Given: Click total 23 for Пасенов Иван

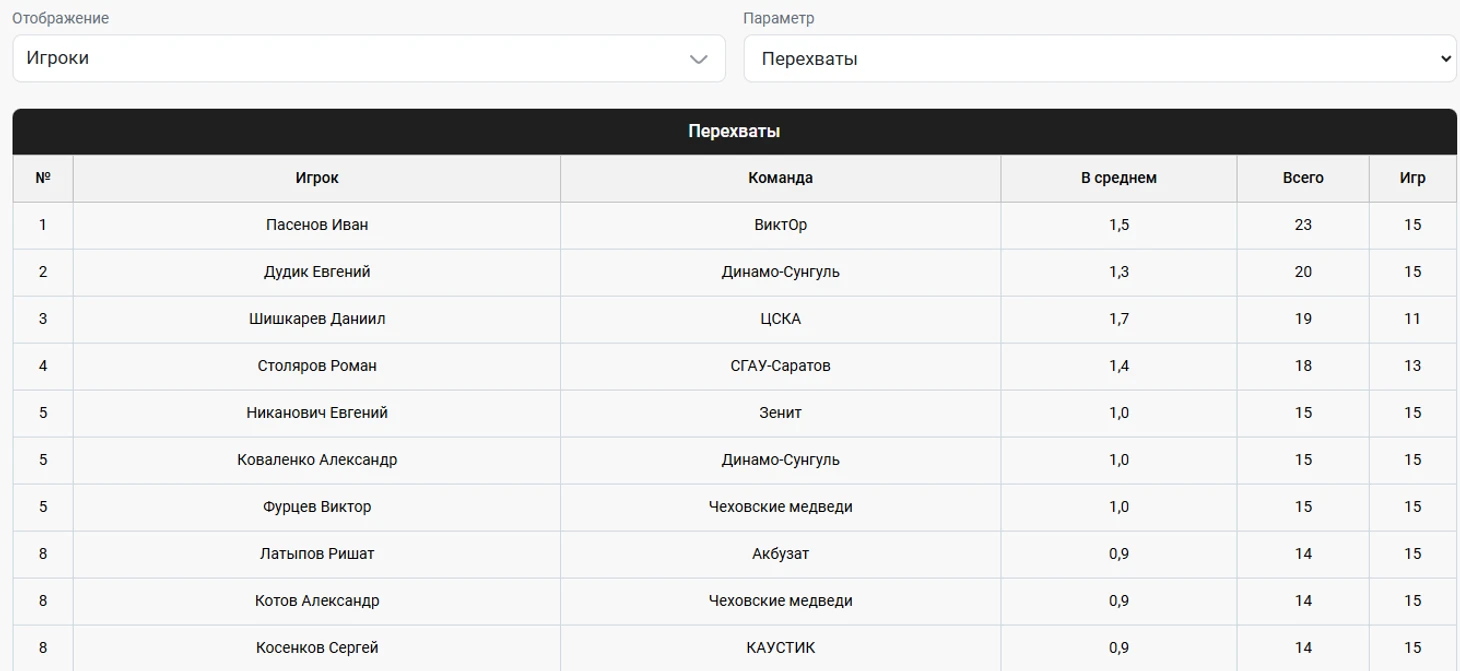Looking at the screenshot, I should point(1303,225).
